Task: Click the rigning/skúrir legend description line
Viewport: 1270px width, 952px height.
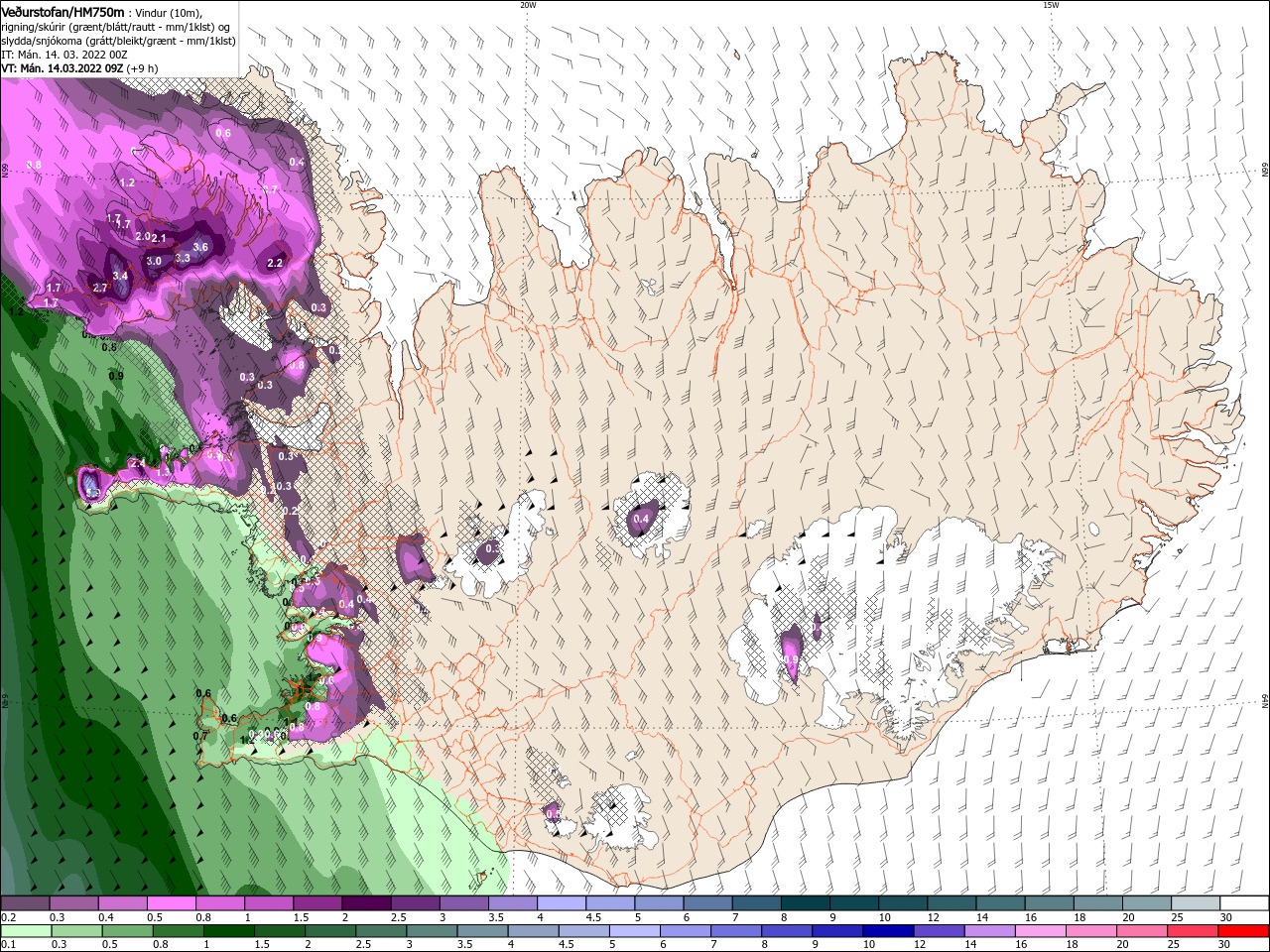Action: (117, 27)
